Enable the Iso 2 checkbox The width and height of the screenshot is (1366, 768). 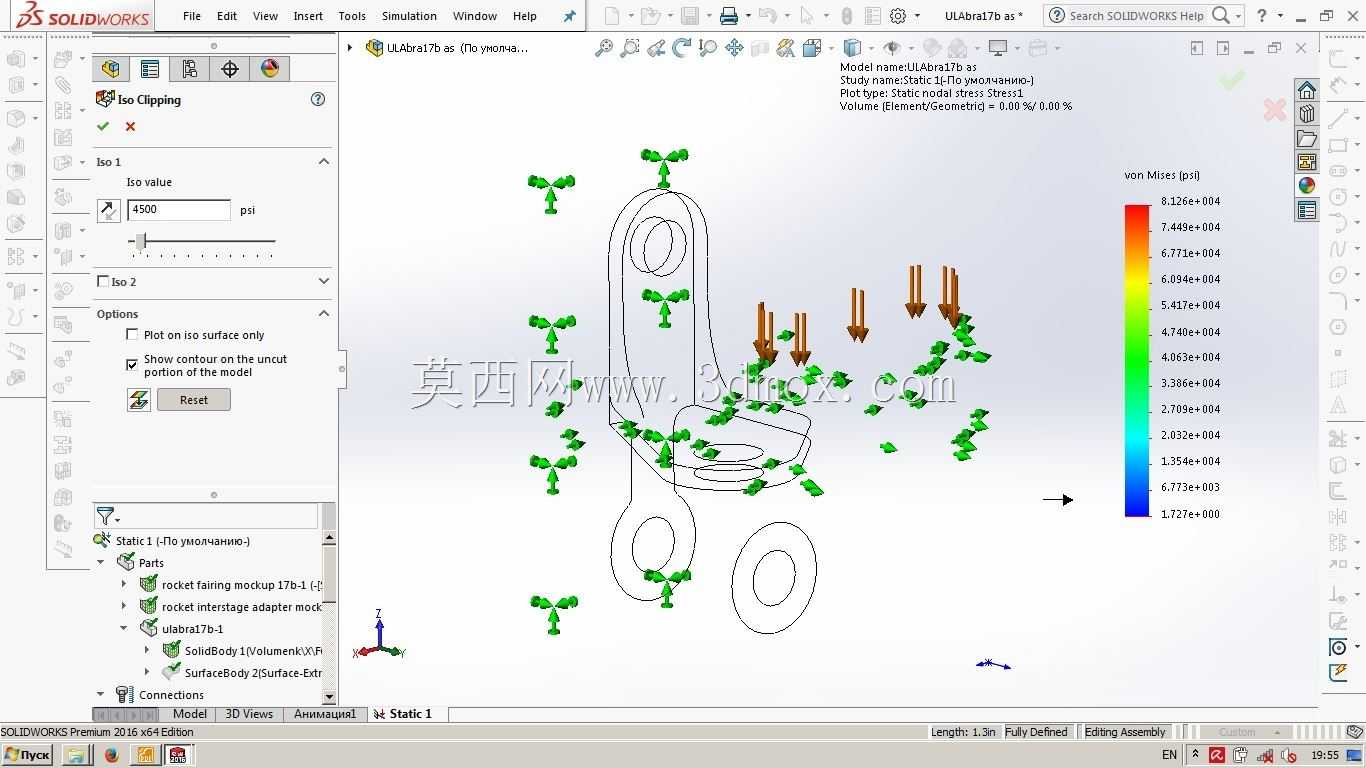click(x=103, y=281)
